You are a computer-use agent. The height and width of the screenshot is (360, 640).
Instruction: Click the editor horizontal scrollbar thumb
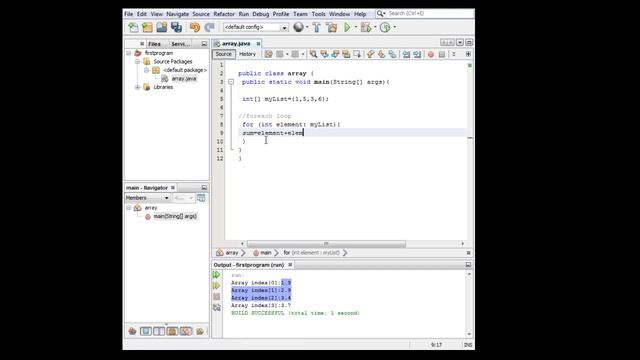326,244
